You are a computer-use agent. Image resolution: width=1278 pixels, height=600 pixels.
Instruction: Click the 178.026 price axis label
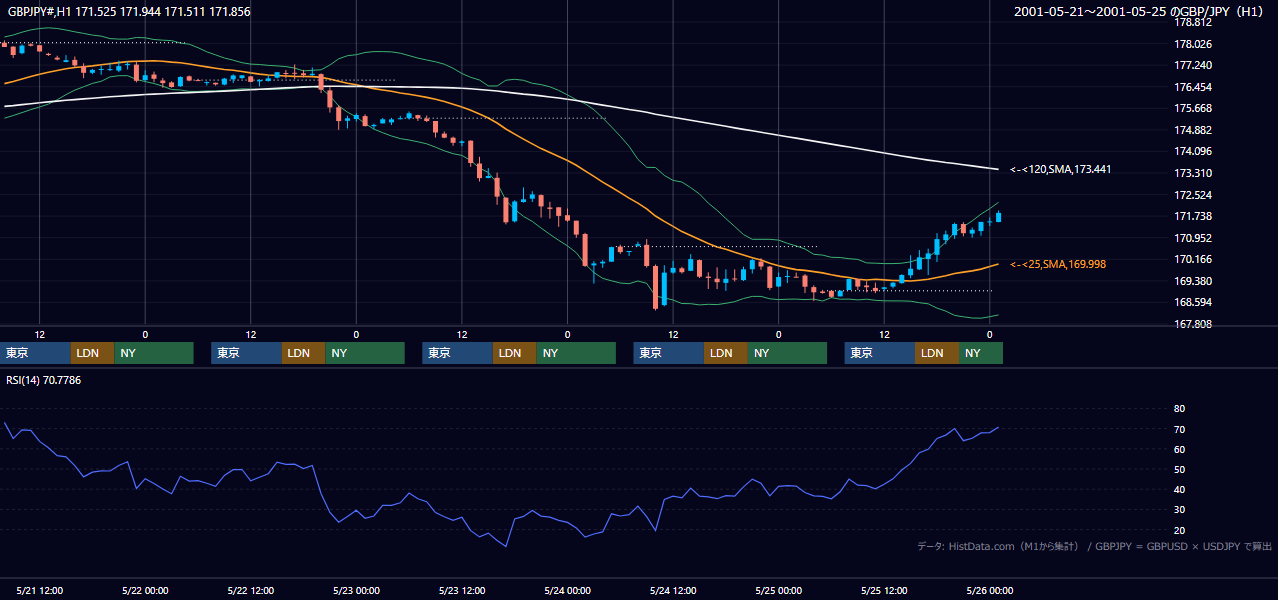tap(1193, 44)
